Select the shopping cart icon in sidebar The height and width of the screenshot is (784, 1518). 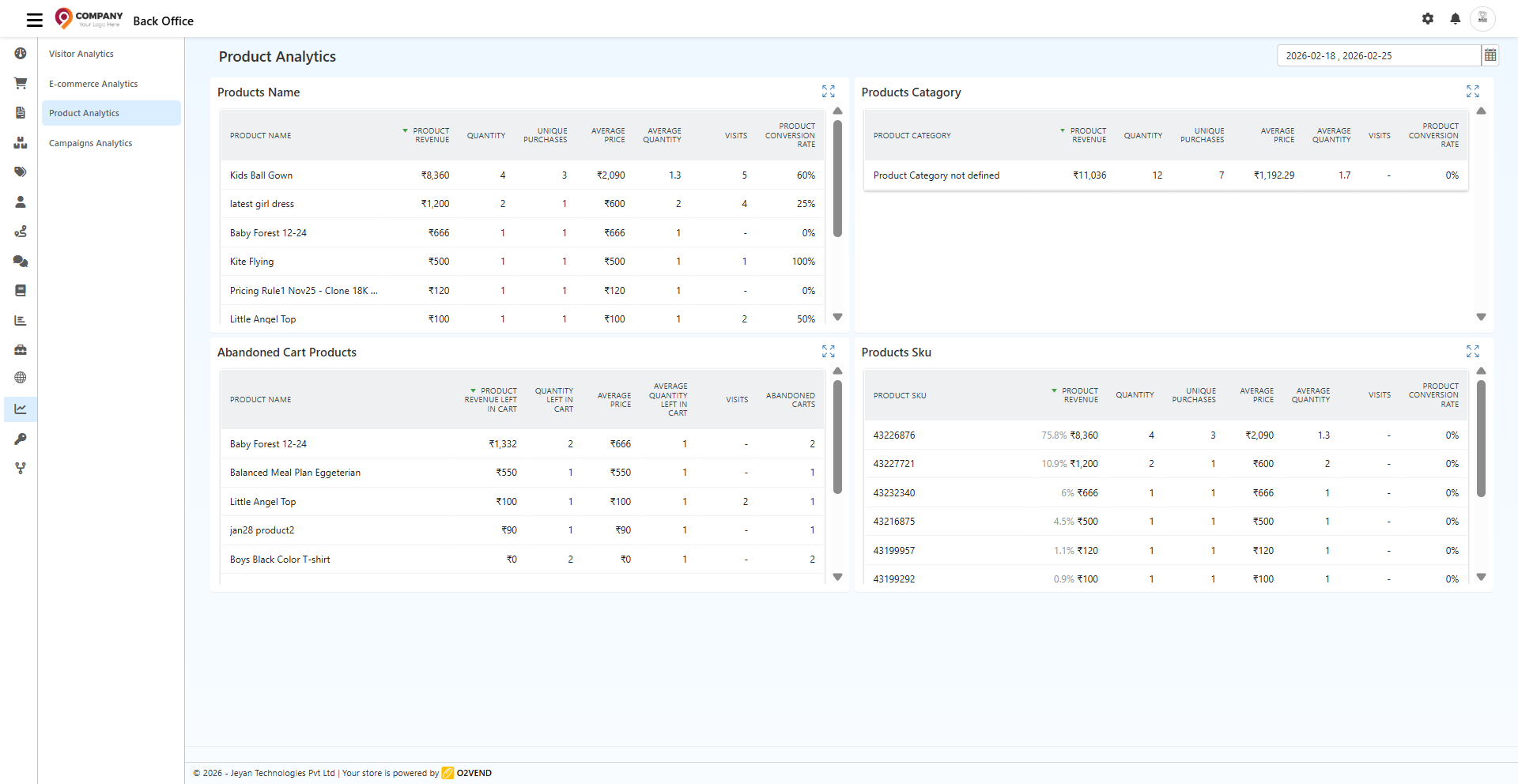coord(21,83)
